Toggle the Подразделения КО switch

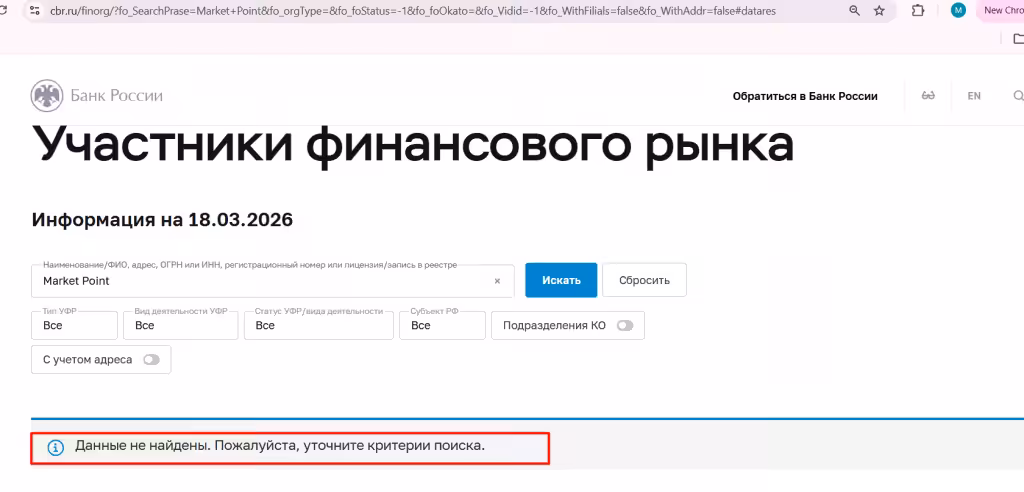coord(625,325)
